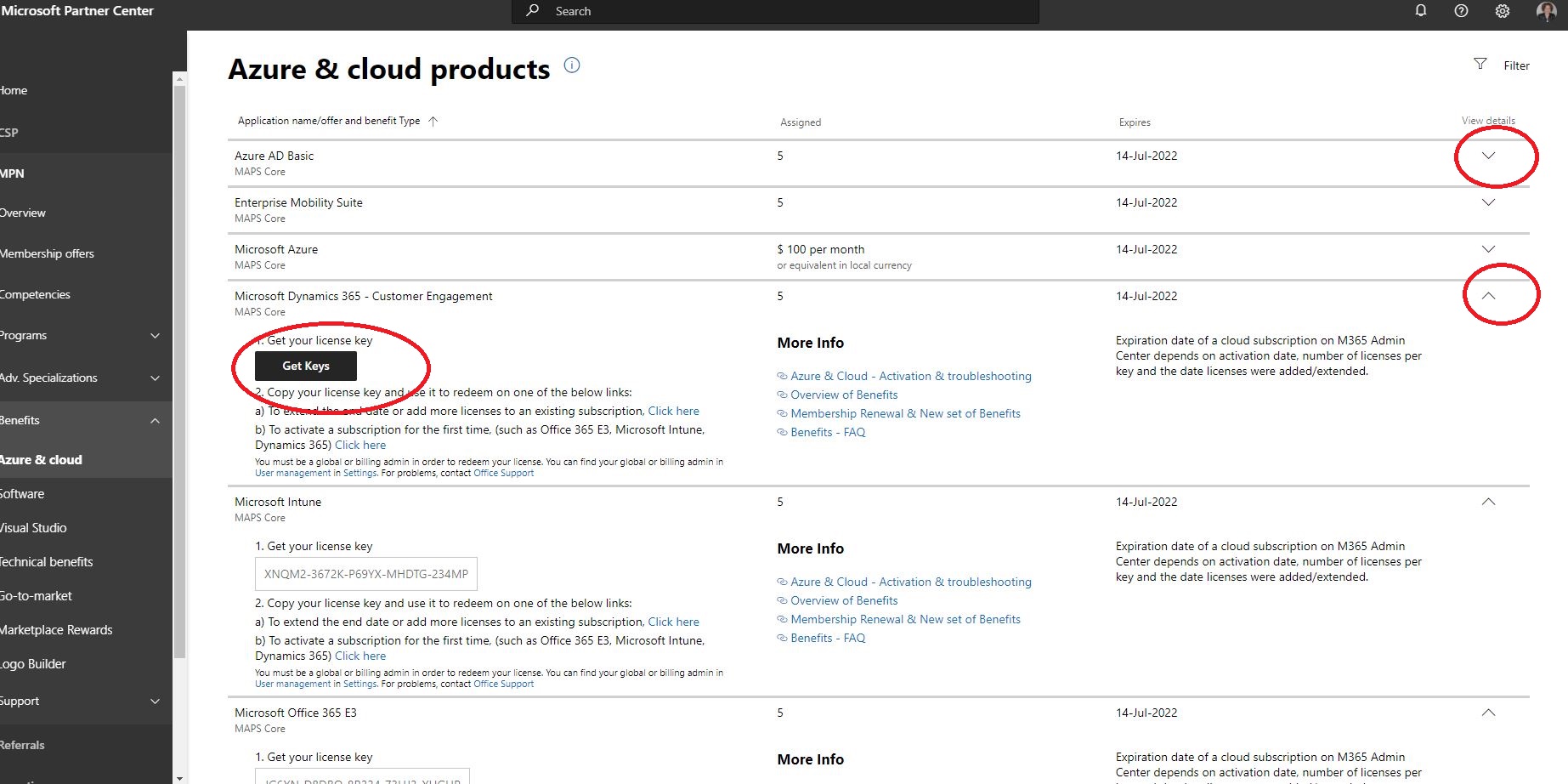Expand Enterprise Mobility Suite details

(1488, 203)
